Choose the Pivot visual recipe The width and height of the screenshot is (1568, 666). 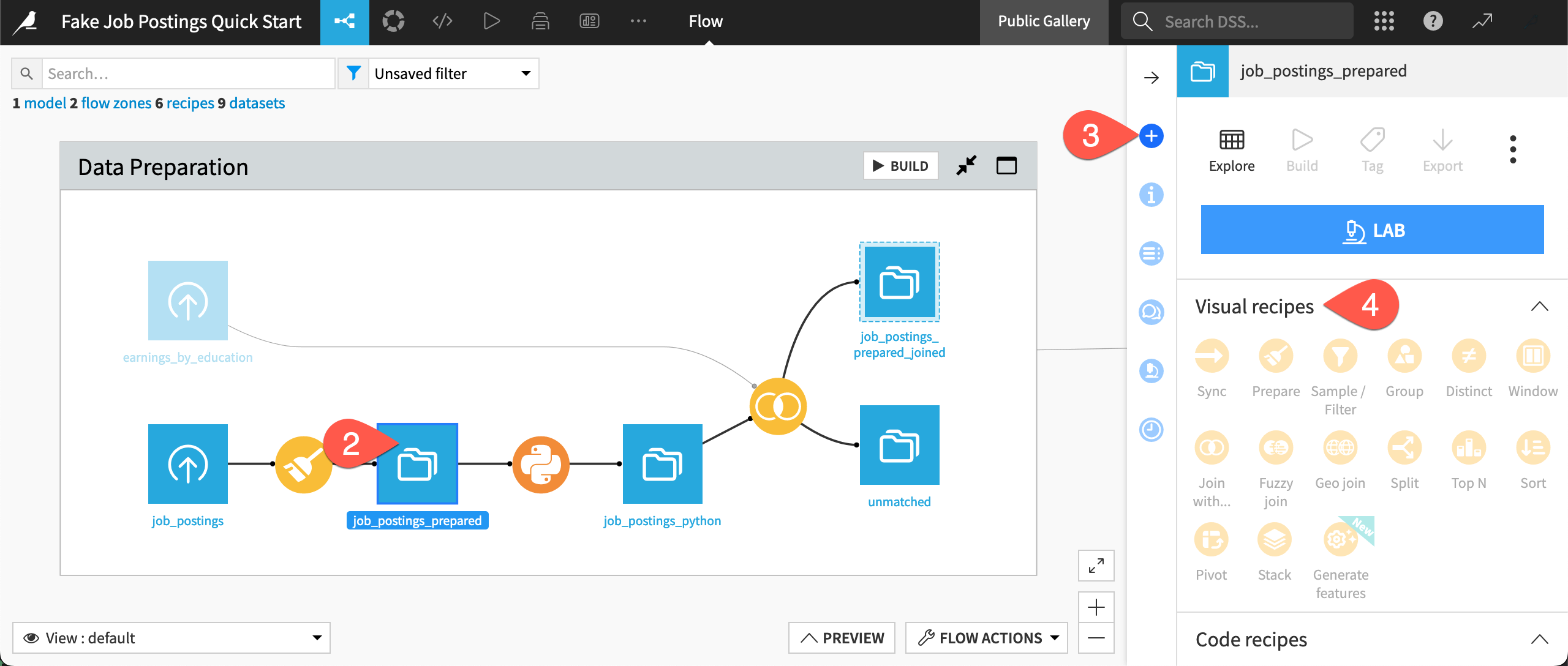click(x=1212, y=552)
